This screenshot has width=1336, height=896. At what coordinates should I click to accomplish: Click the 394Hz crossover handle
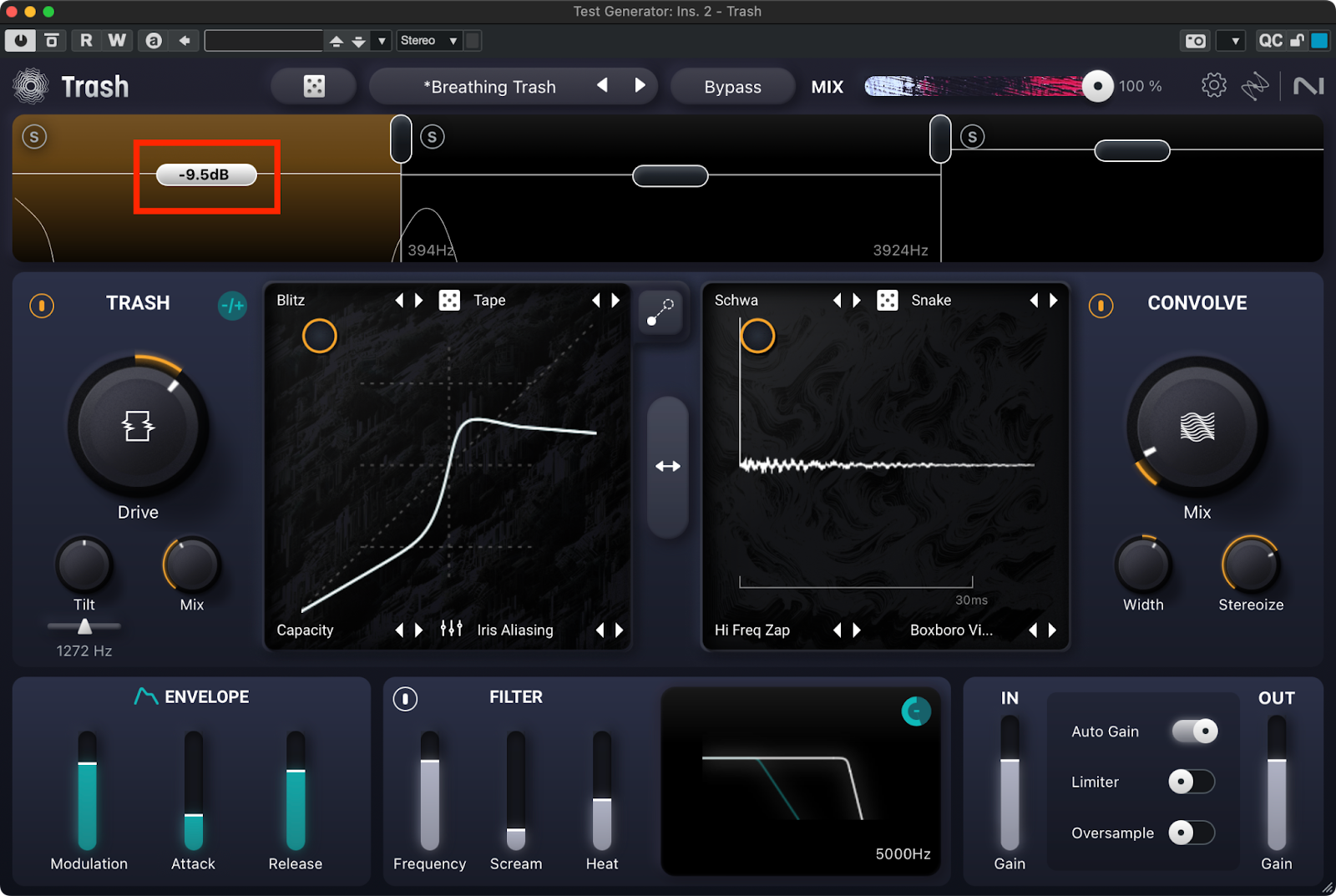(401, 139)
